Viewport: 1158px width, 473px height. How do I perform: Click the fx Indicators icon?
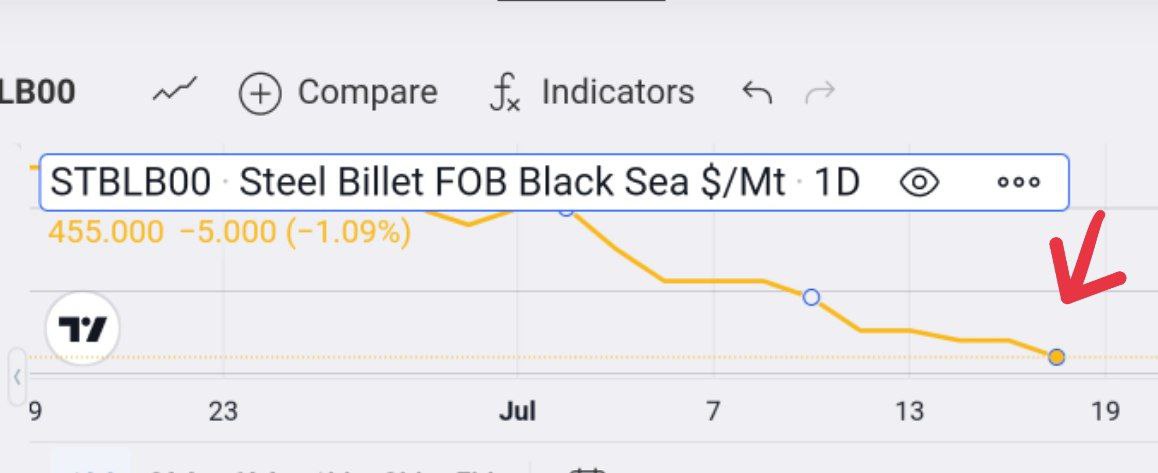(x=505, y=94)
